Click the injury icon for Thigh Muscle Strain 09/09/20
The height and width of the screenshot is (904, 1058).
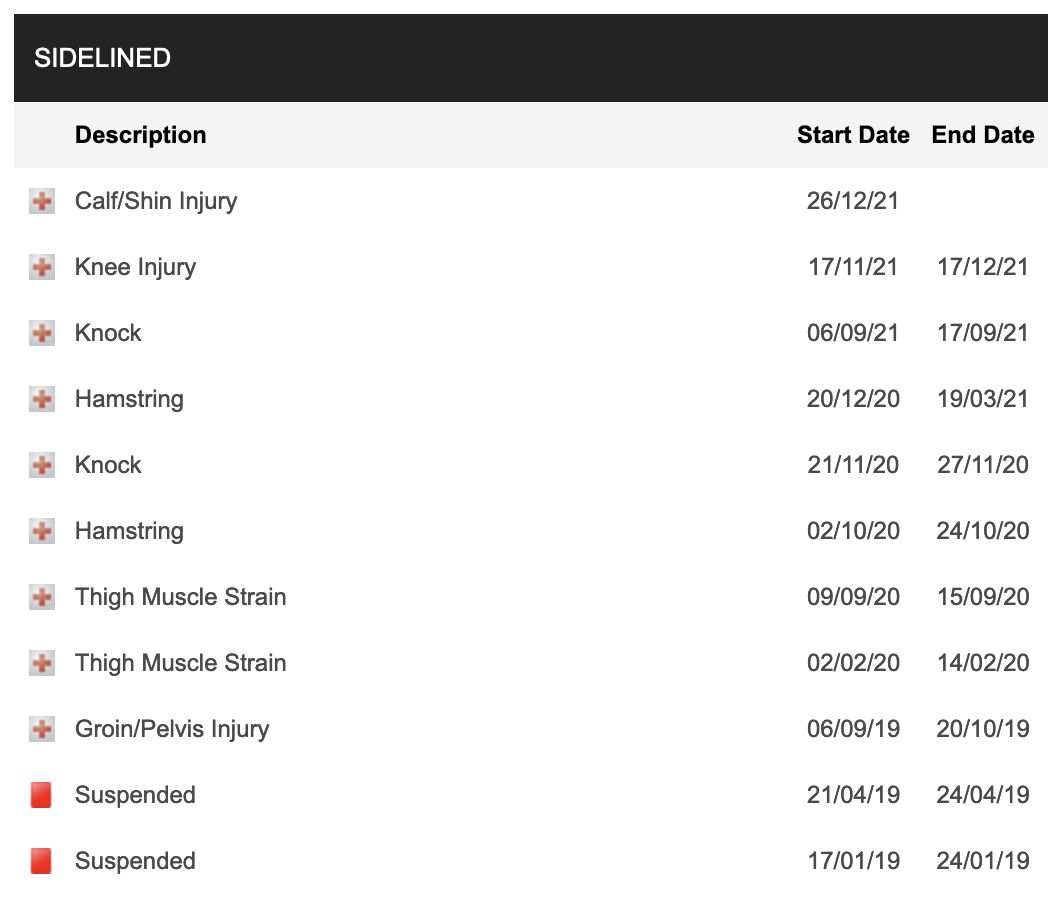(42, 597)
